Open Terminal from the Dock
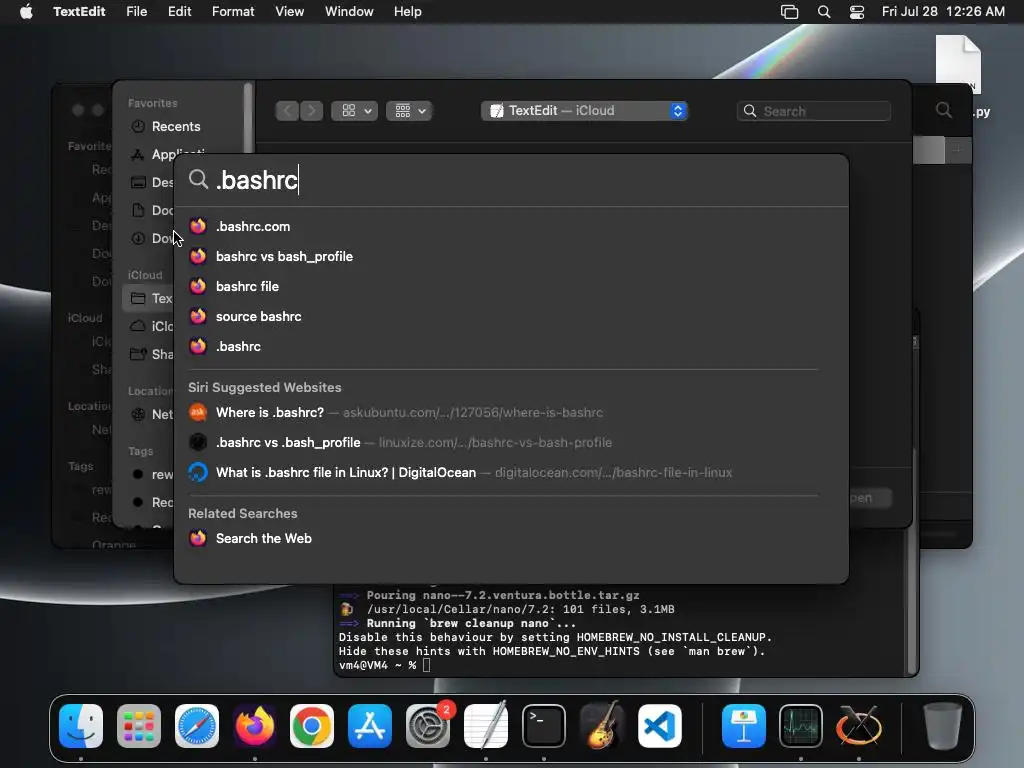Image resolution: width=1024 pixels, height=768 pixels. [543, 726]
